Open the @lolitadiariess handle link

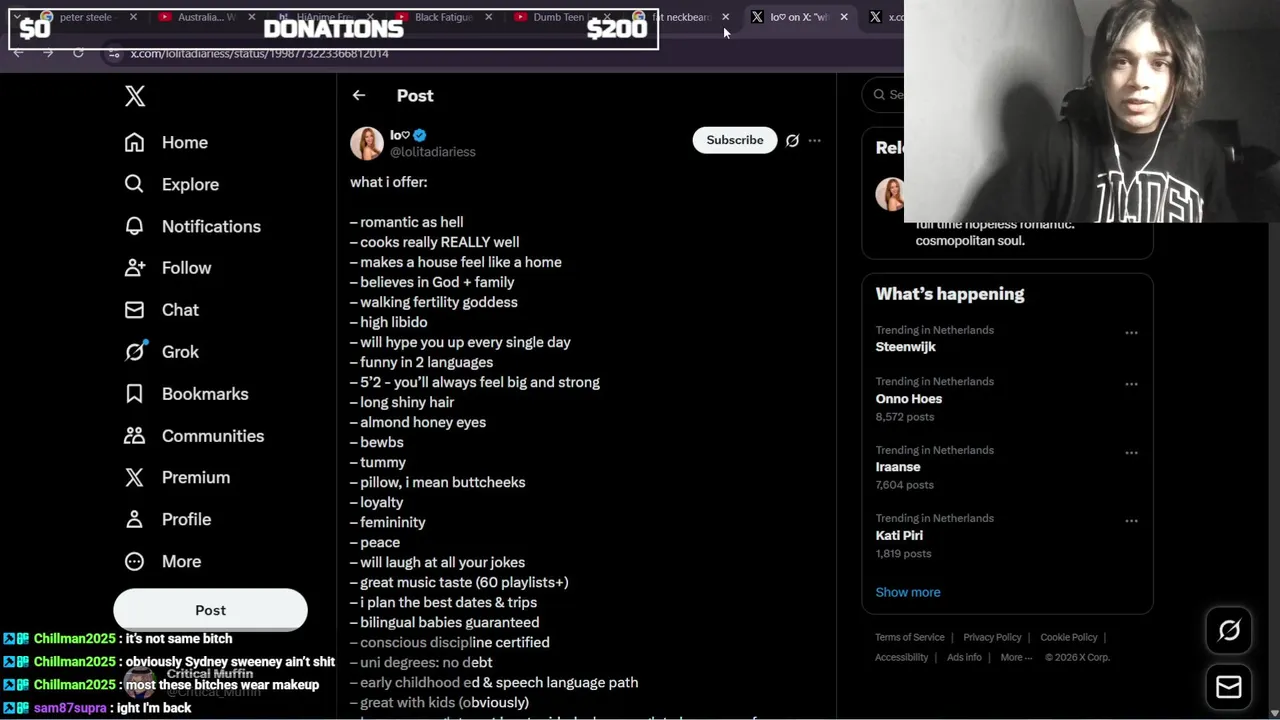tap(432, 152)
